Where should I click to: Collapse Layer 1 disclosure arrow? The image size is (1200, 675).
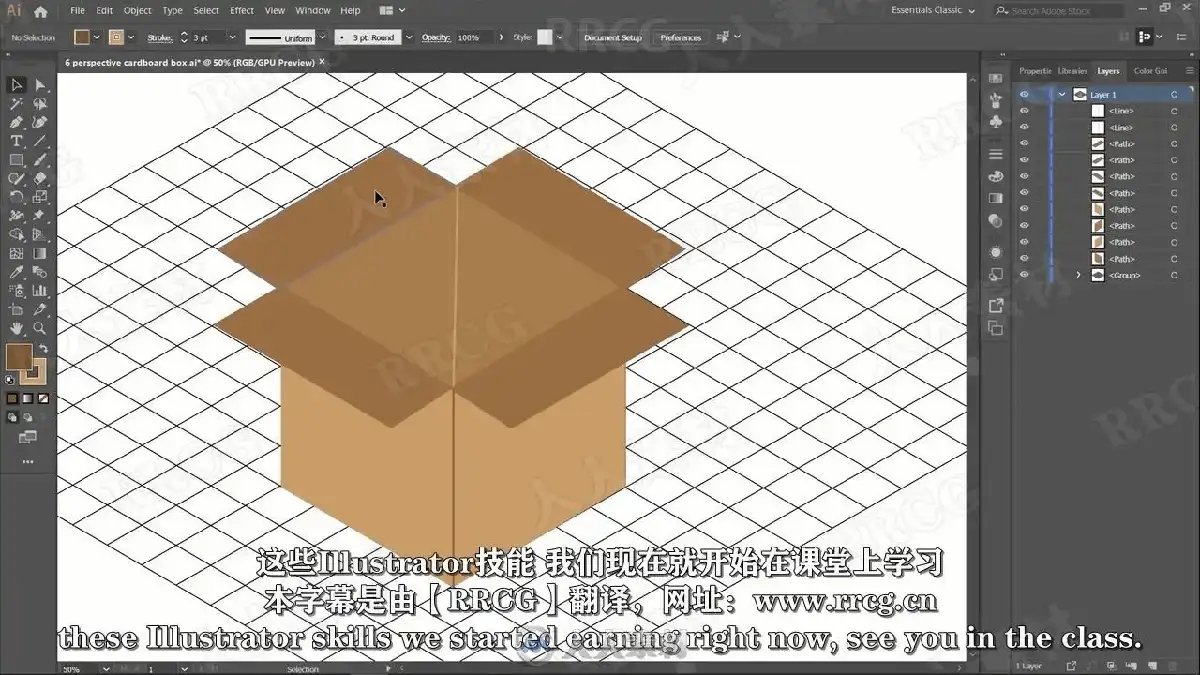tap(1061, 95)
